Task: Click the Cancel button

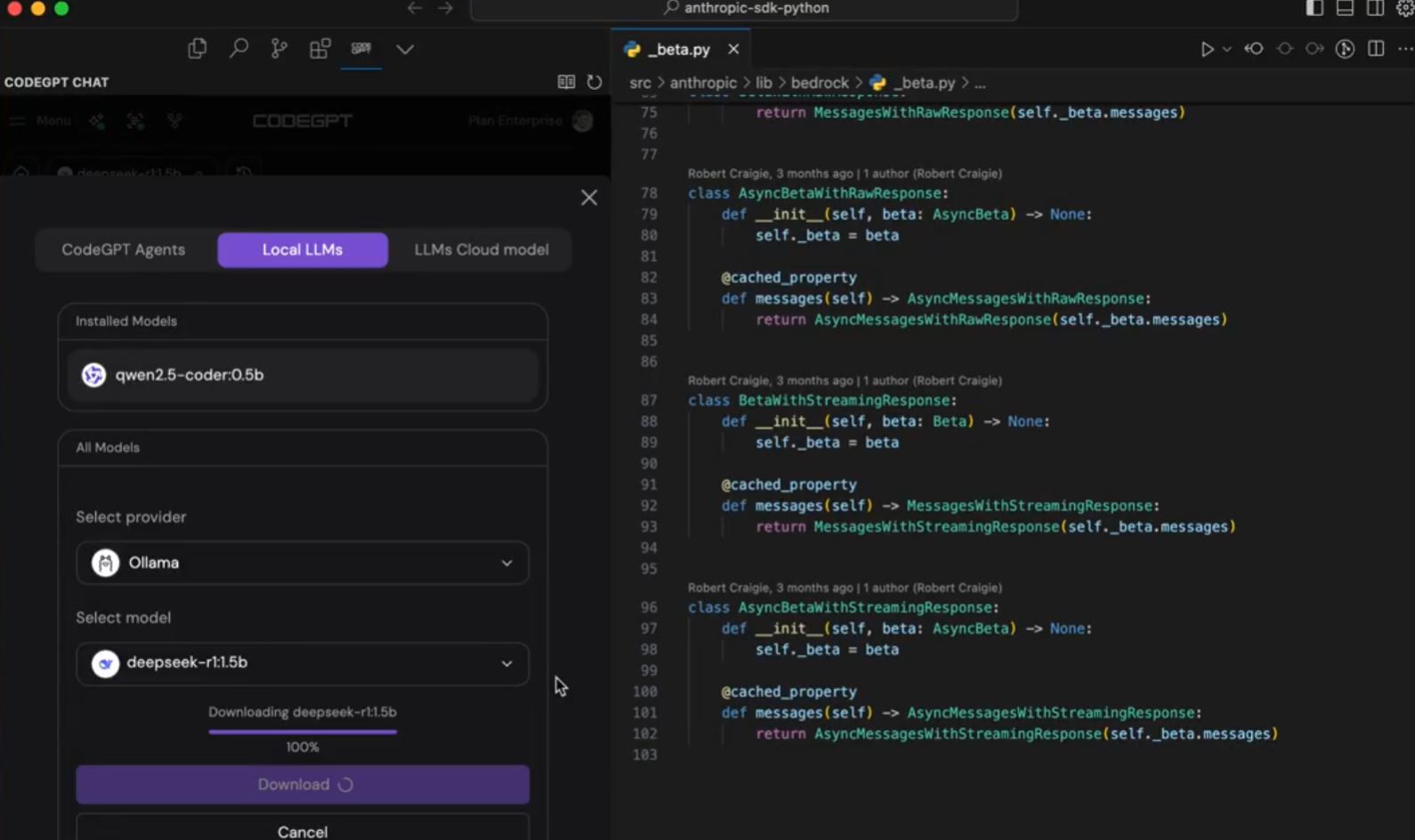Action: (303, 830)
